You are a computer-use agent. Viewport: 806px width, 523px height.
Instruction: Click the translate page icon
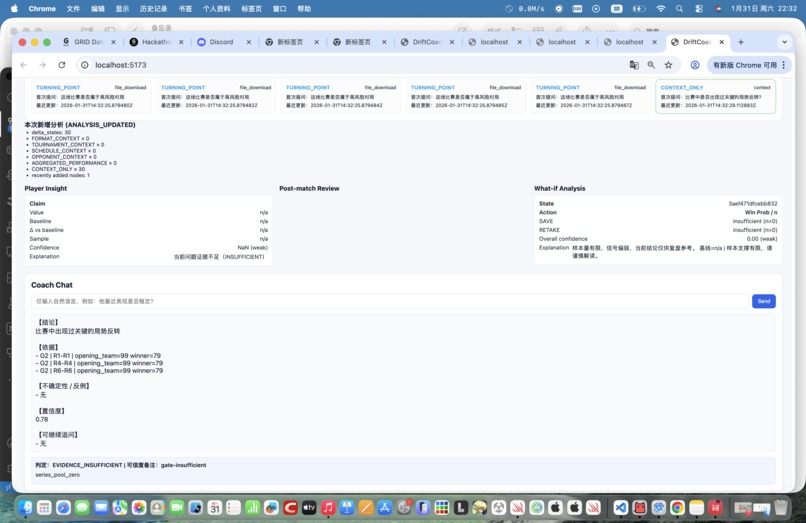(x=634, y=65)
